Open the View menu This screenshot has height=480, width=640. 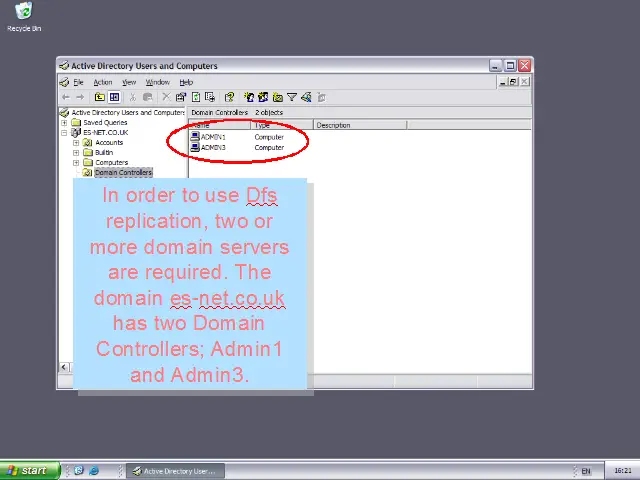coord(129,82)
